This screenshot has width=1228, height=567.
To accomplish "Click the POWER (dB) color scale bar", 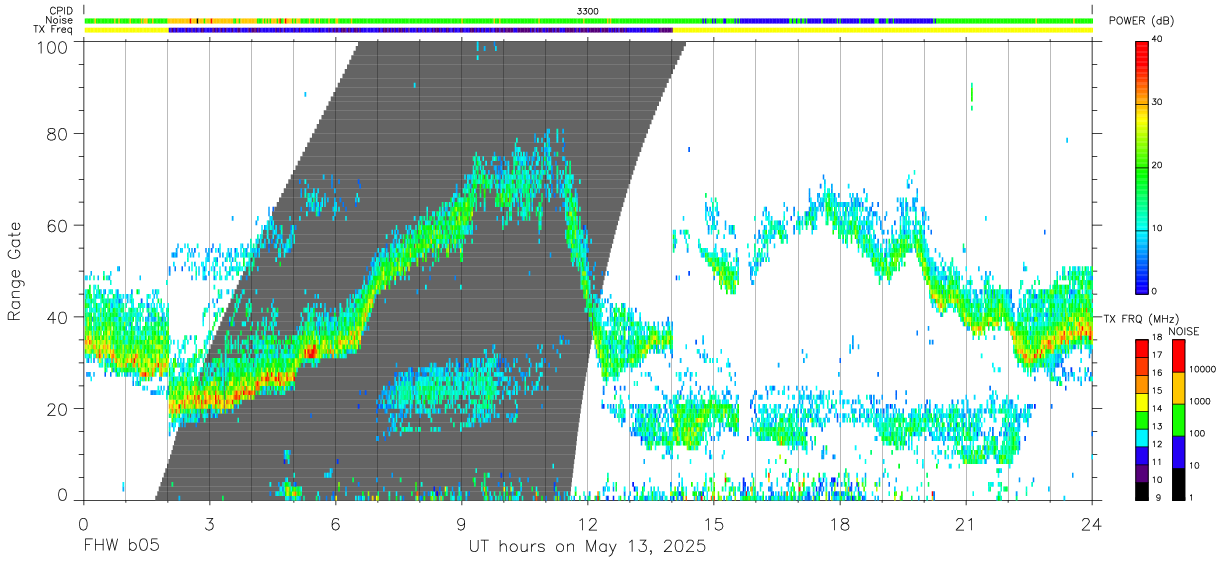I will pos(1143,166).
